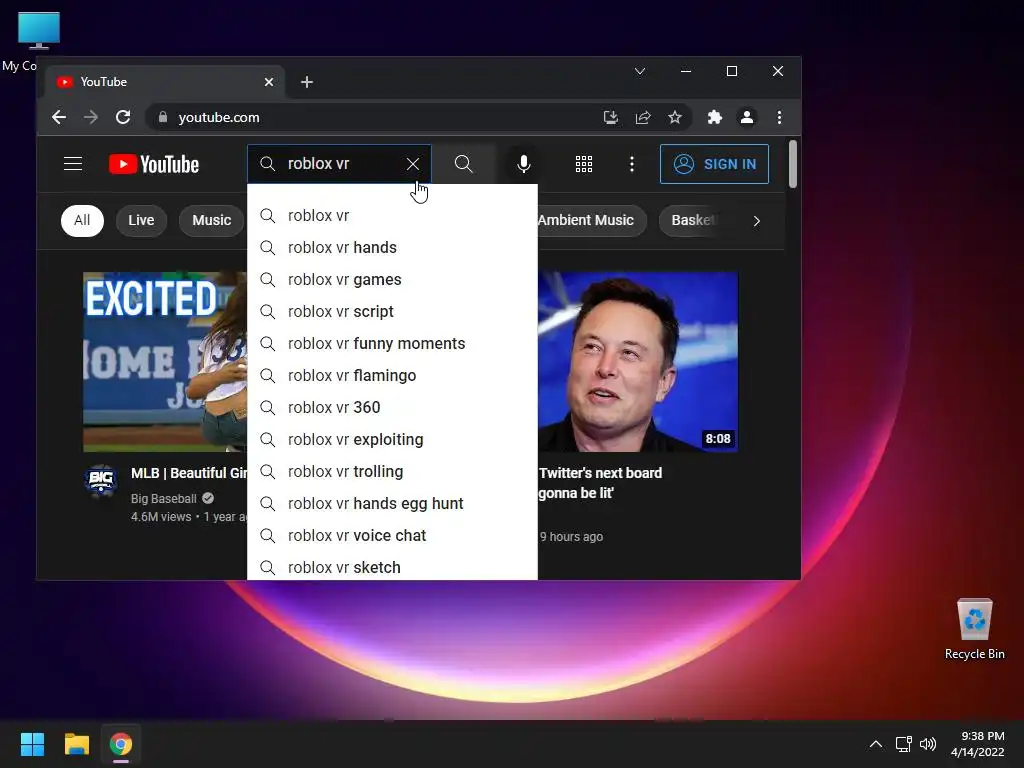Choose suggestion 'roblox vr sketch'

click(392, 566)
